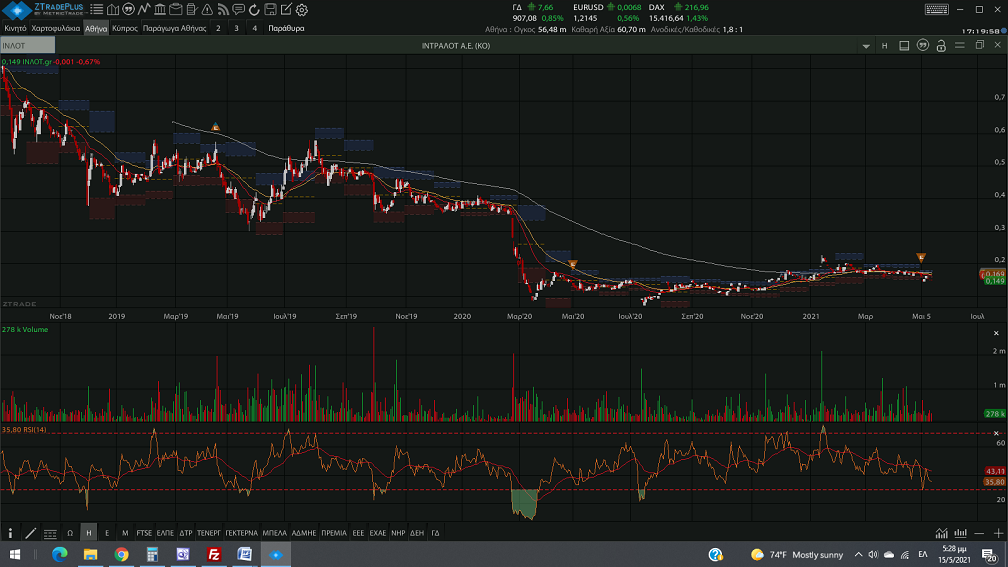Expand the chart panel dropdown arrow
Viewport: 1008px width, 567px height.
click(x=866, y=46)
